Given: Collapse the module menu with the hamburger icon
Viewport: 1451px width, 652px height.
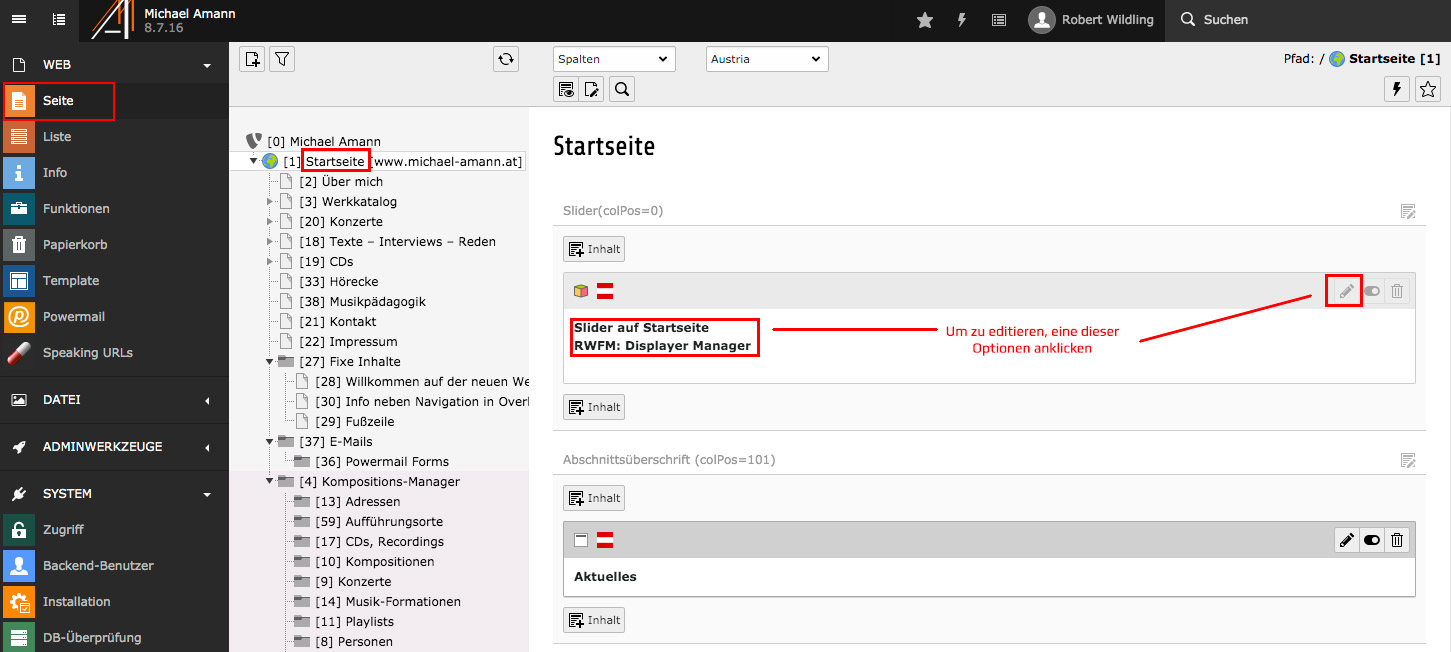Looking at the screenshot, I should [18, 19].
